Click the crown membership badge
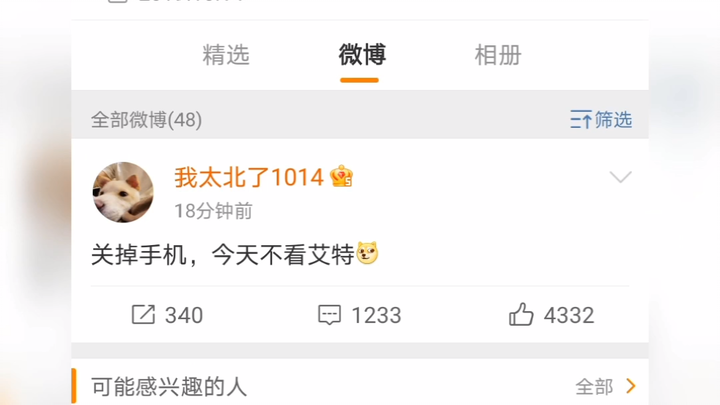This screenshot has height=405, width=720. tap(341, 176)
